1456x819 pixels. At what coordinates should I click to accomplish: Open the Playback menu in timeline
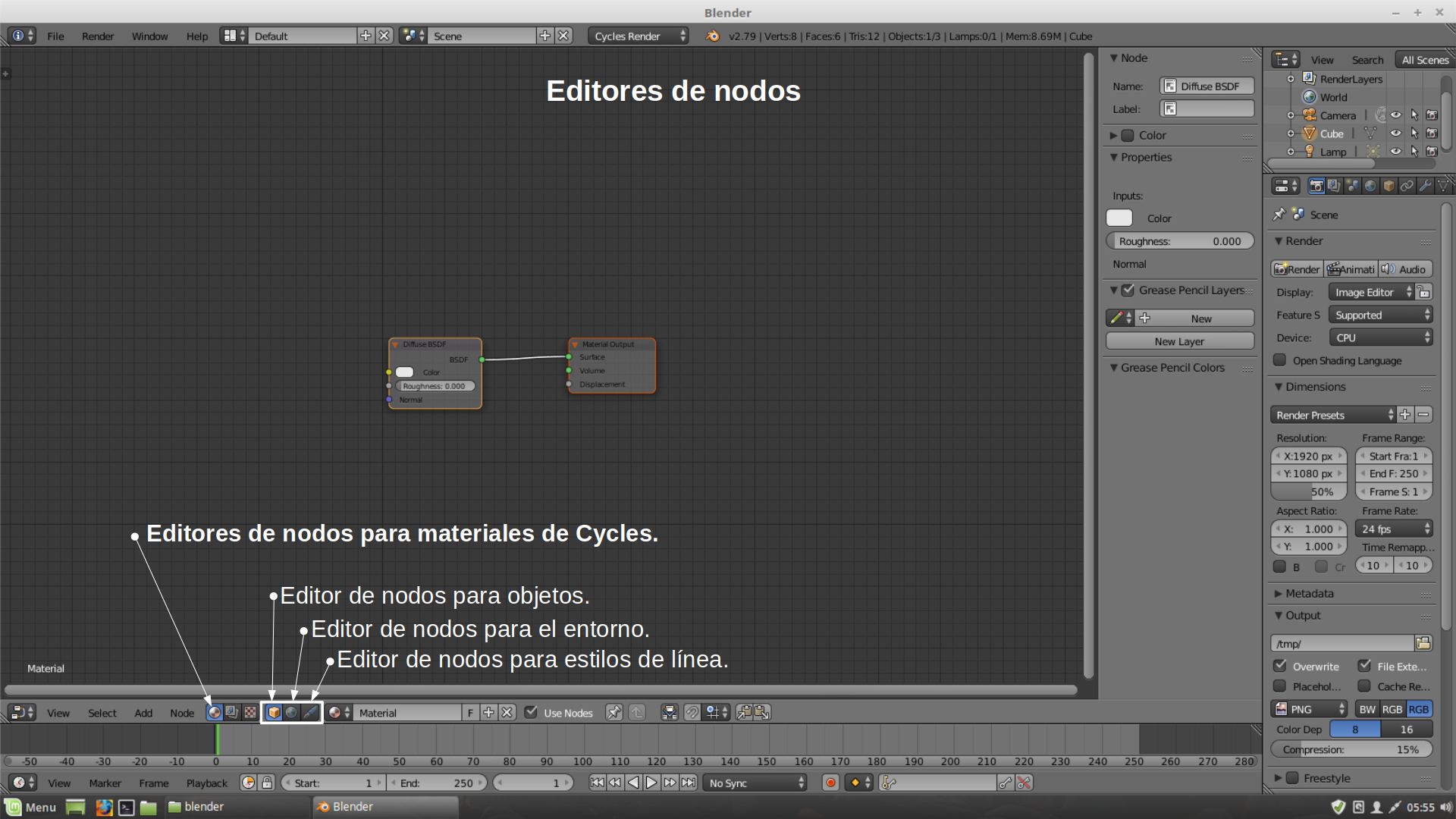click(206, 783)
